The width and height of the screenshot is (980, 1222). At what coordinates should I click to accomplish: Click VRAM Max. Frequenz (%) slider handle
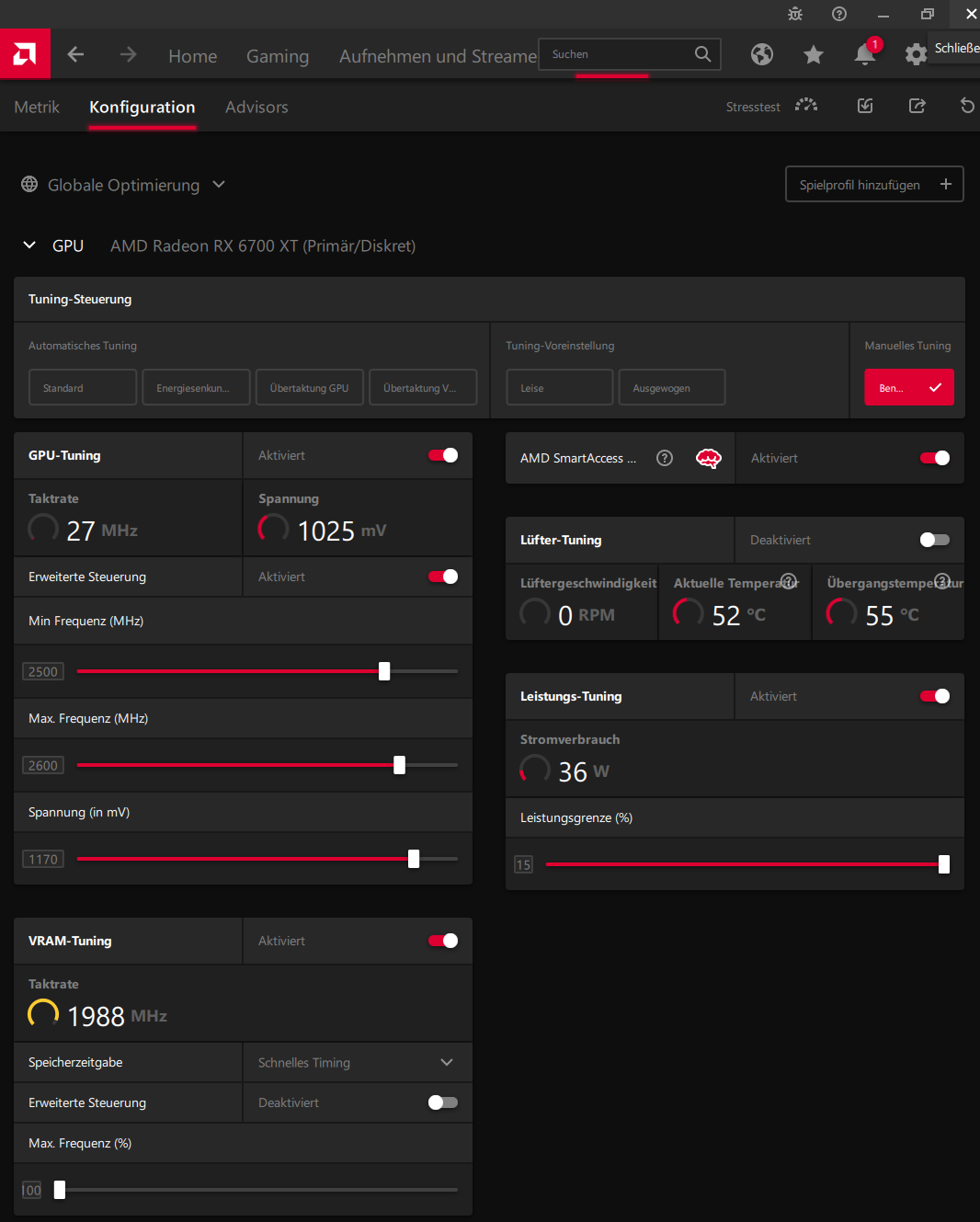click(60, 1190)
